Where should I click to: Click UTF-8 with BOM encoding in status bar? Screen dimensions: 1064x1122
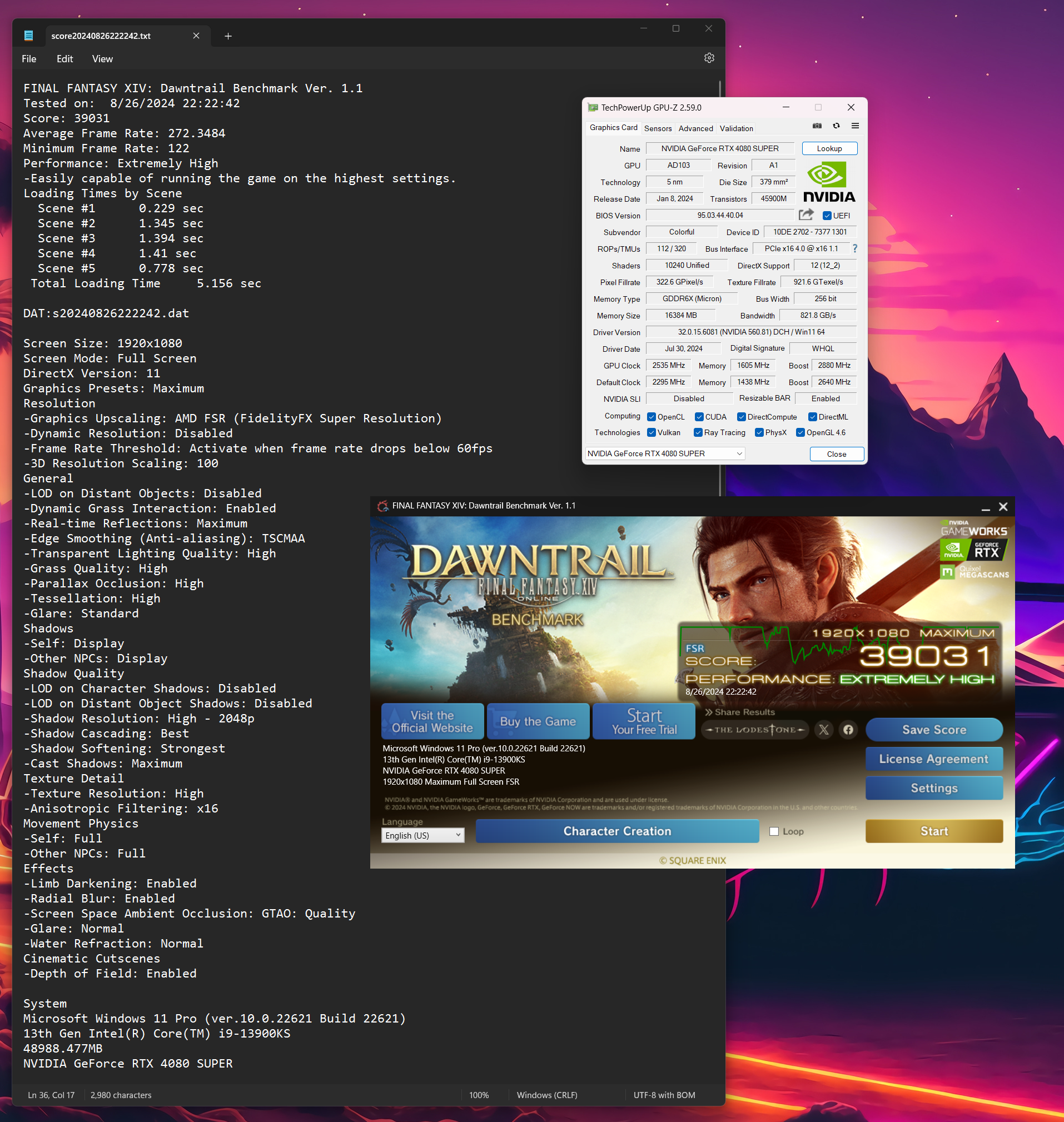tap(664, 1095)
